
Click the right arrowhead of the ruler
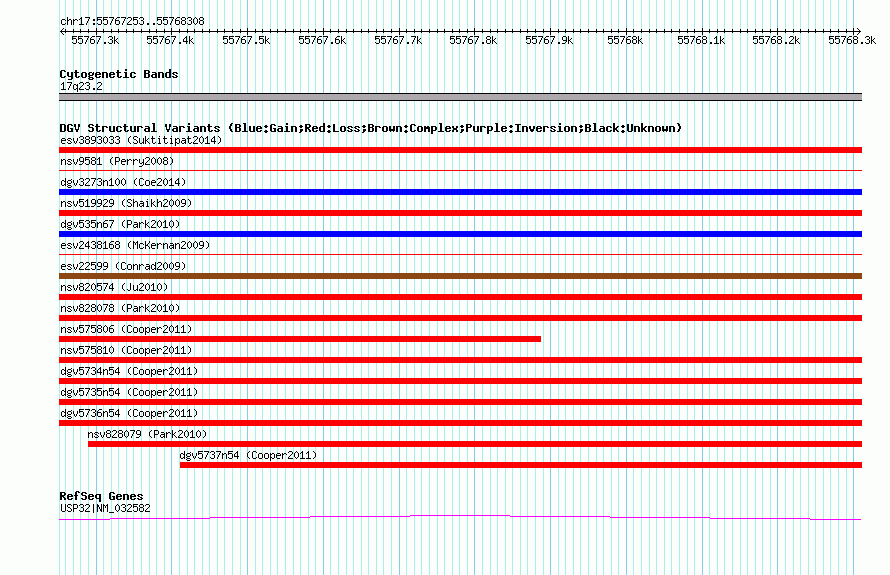[x=859, y=31]
